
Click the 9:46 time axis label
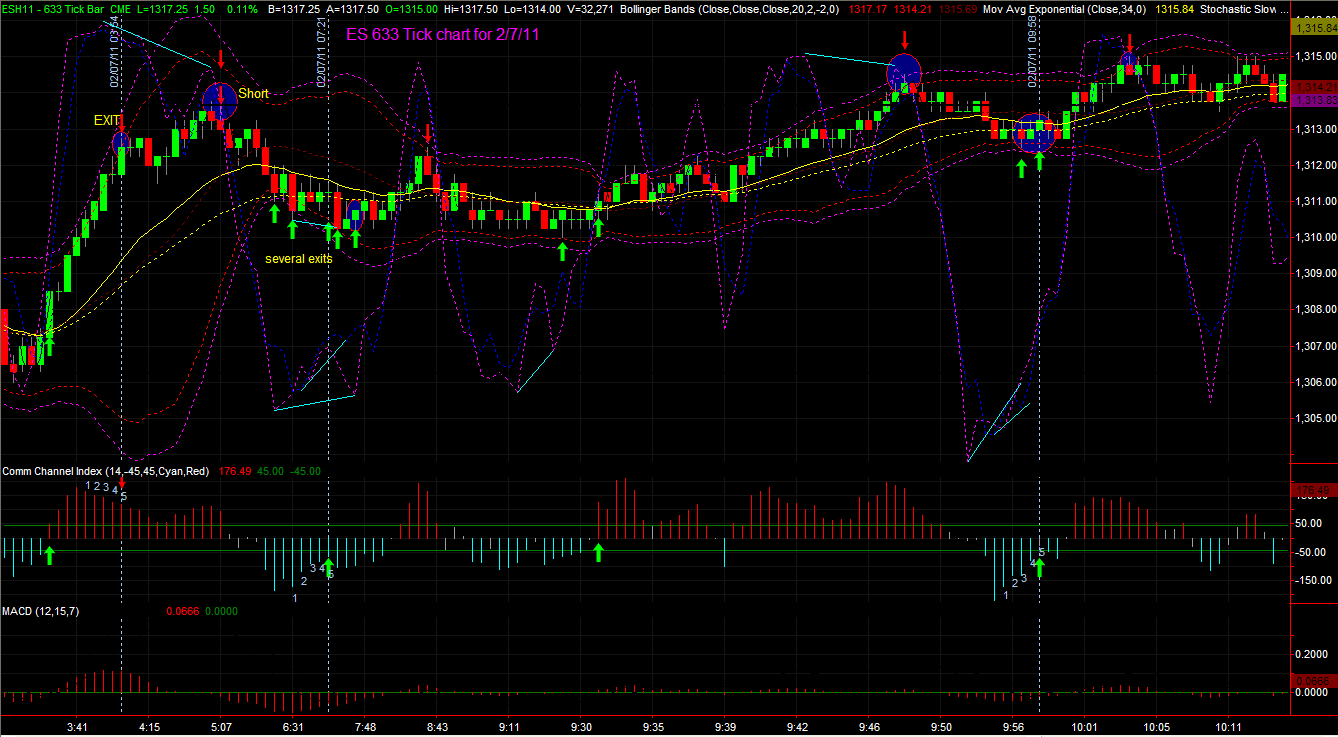pos(869,727)
